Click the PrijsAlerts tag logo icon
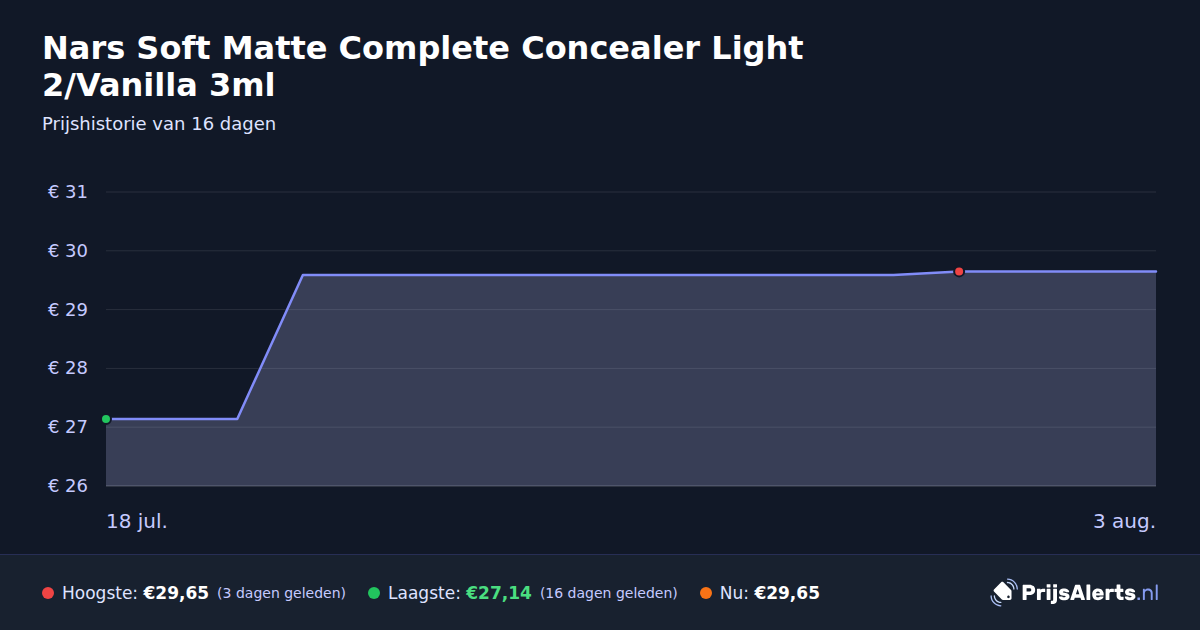The width and height of the screenshot is (1200, 630). 1003,592
